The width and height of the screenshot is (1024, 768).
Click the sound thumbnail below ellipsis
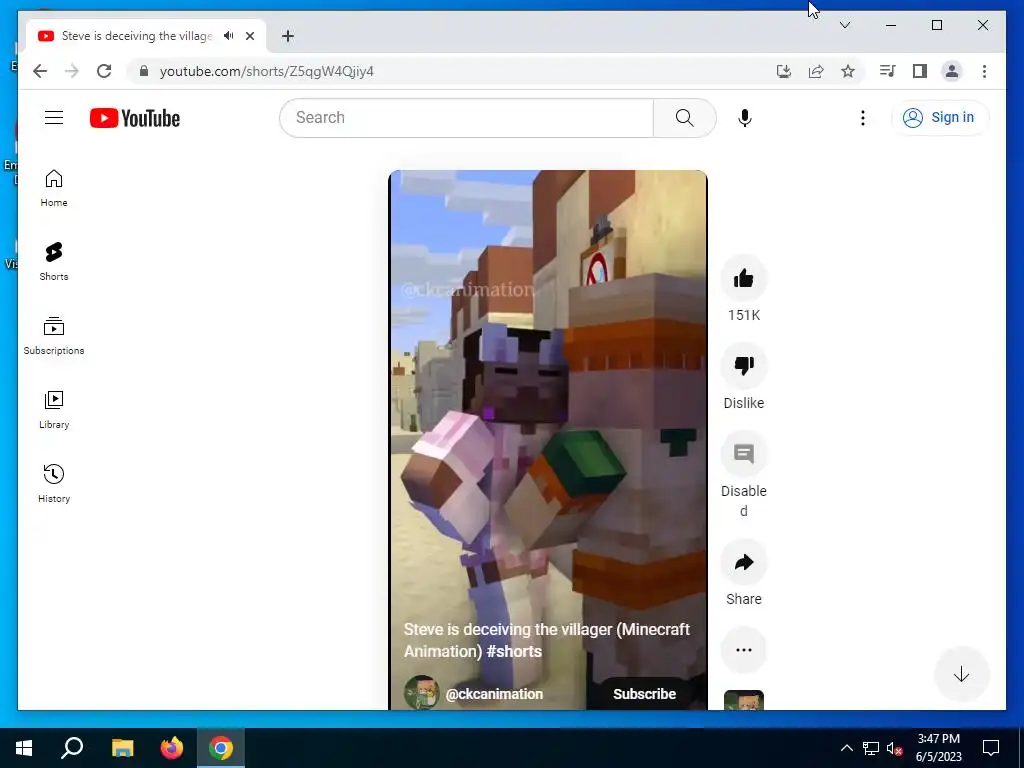(x=744, y=700)
